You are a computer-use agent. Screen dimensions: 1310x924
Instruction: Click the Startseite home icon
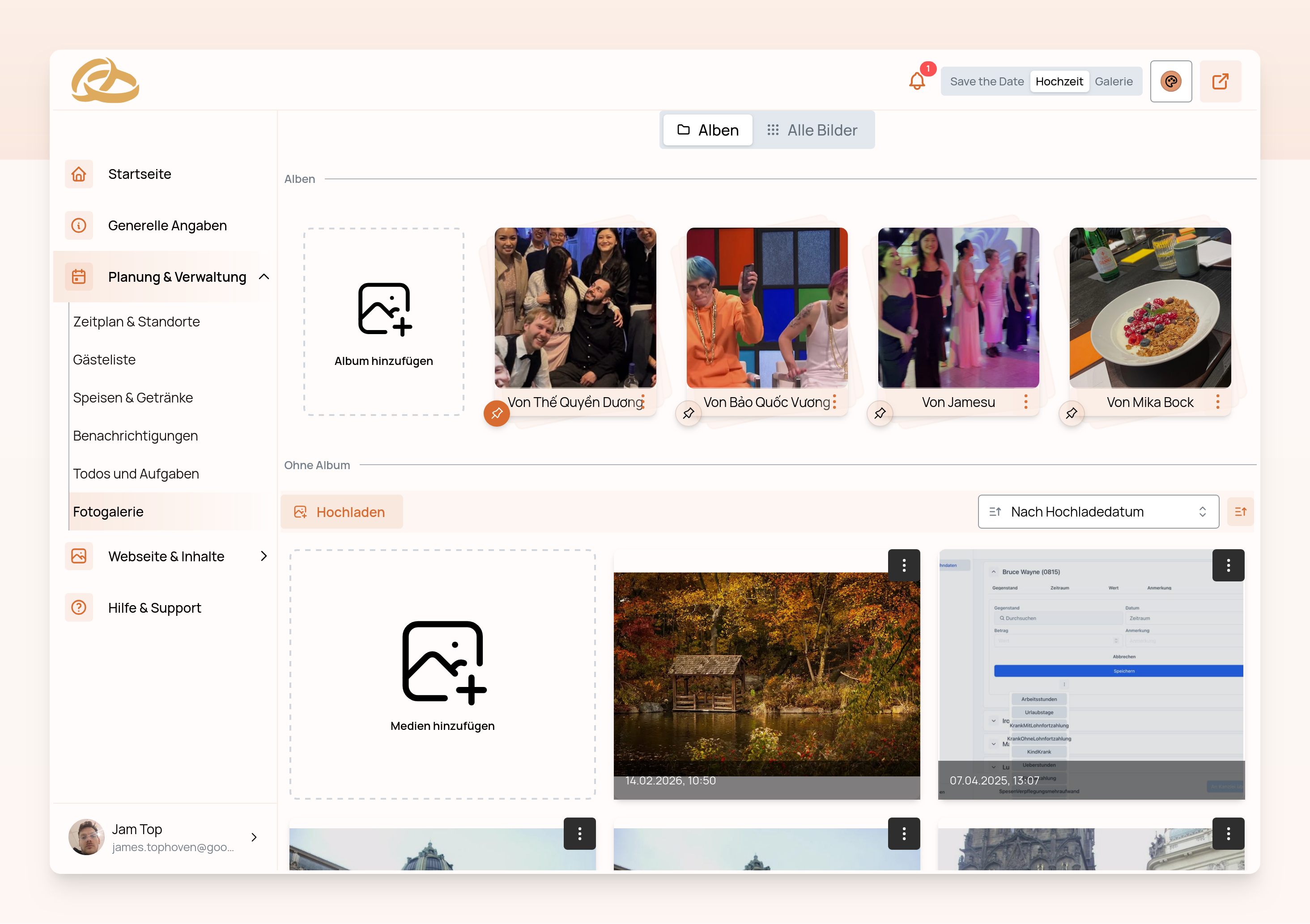coord(79,174)
